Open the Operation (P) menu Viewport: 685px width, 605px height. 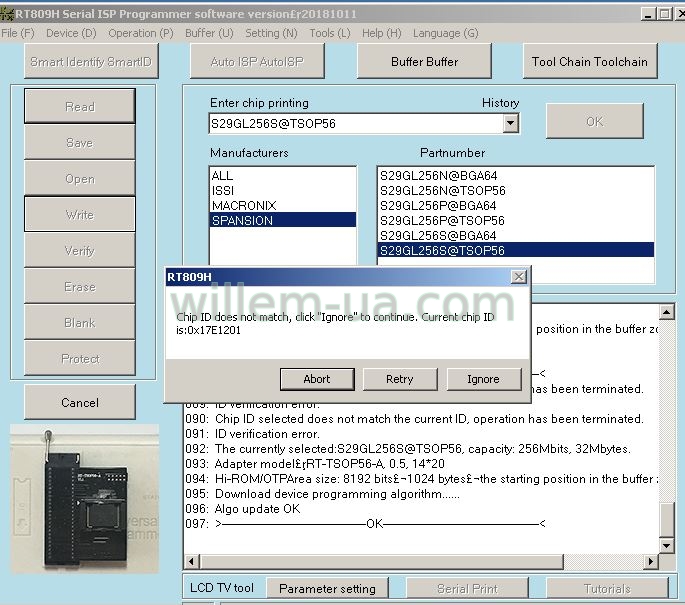[141, 33]
